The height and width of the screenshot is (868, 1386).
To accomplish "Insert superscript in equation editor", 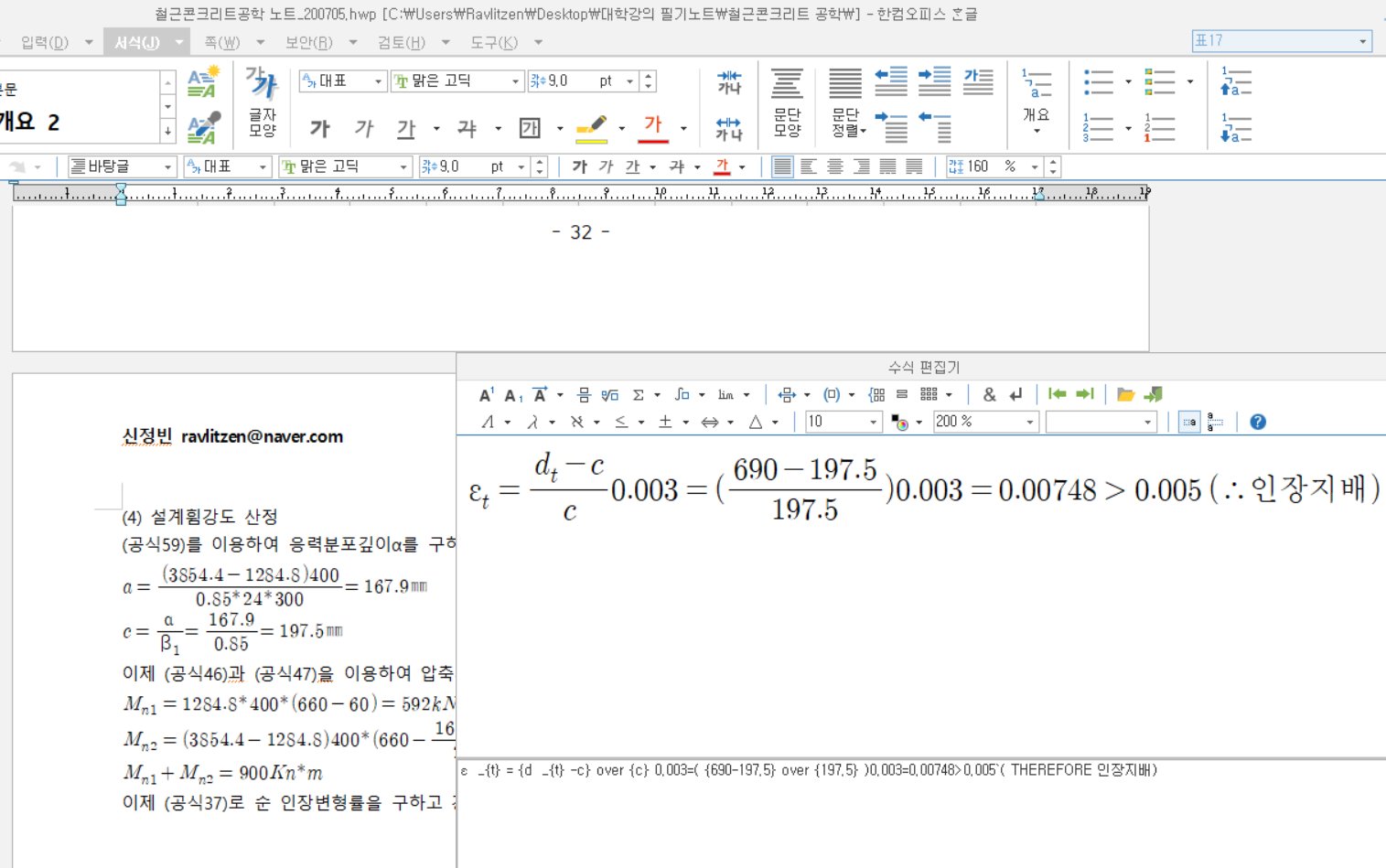I will coord(487,394).
